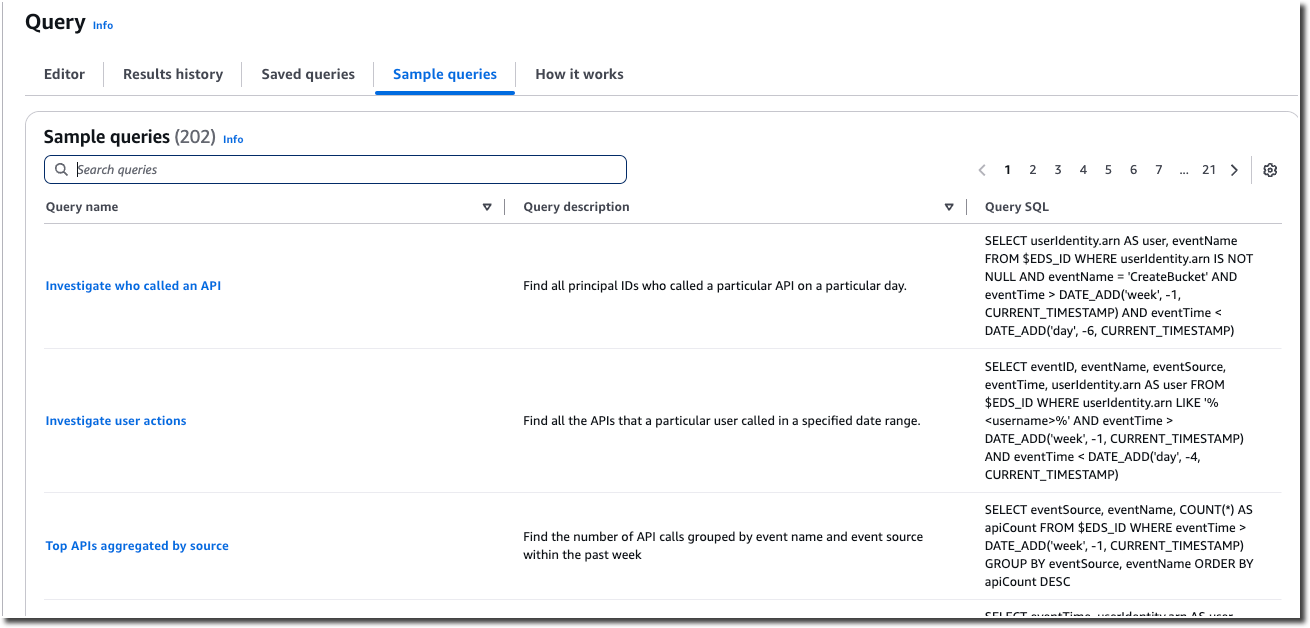Viewport: 1310px width, 628px height.
Task: Switch to the Editor tab
Action: point(64,74)
